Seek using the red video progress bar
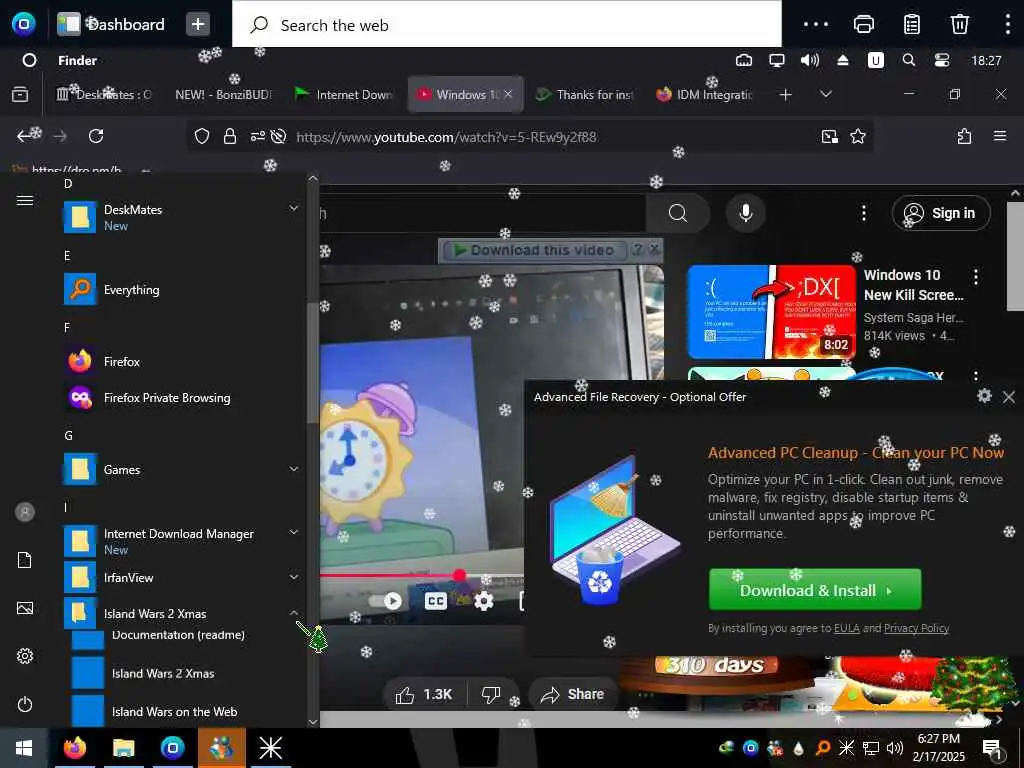This screenshot has width=1024, height=768. [422, 575]
